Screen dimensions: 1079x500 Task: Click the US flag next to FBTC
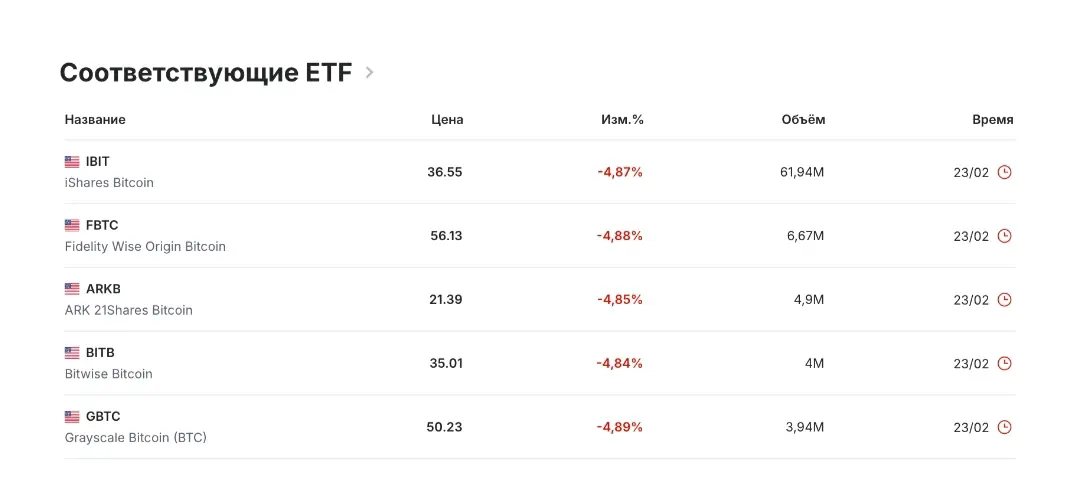(72, 225)
